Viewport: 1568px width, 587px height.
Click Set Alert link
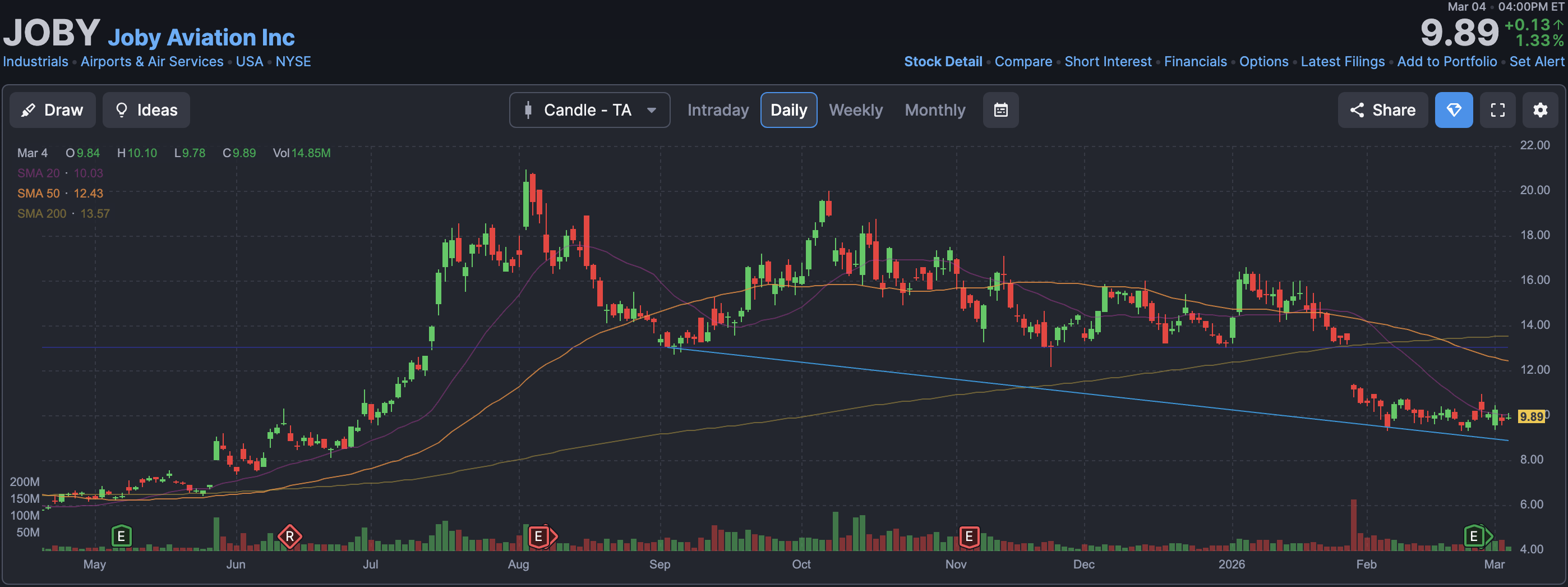(x=1537, y=62)
